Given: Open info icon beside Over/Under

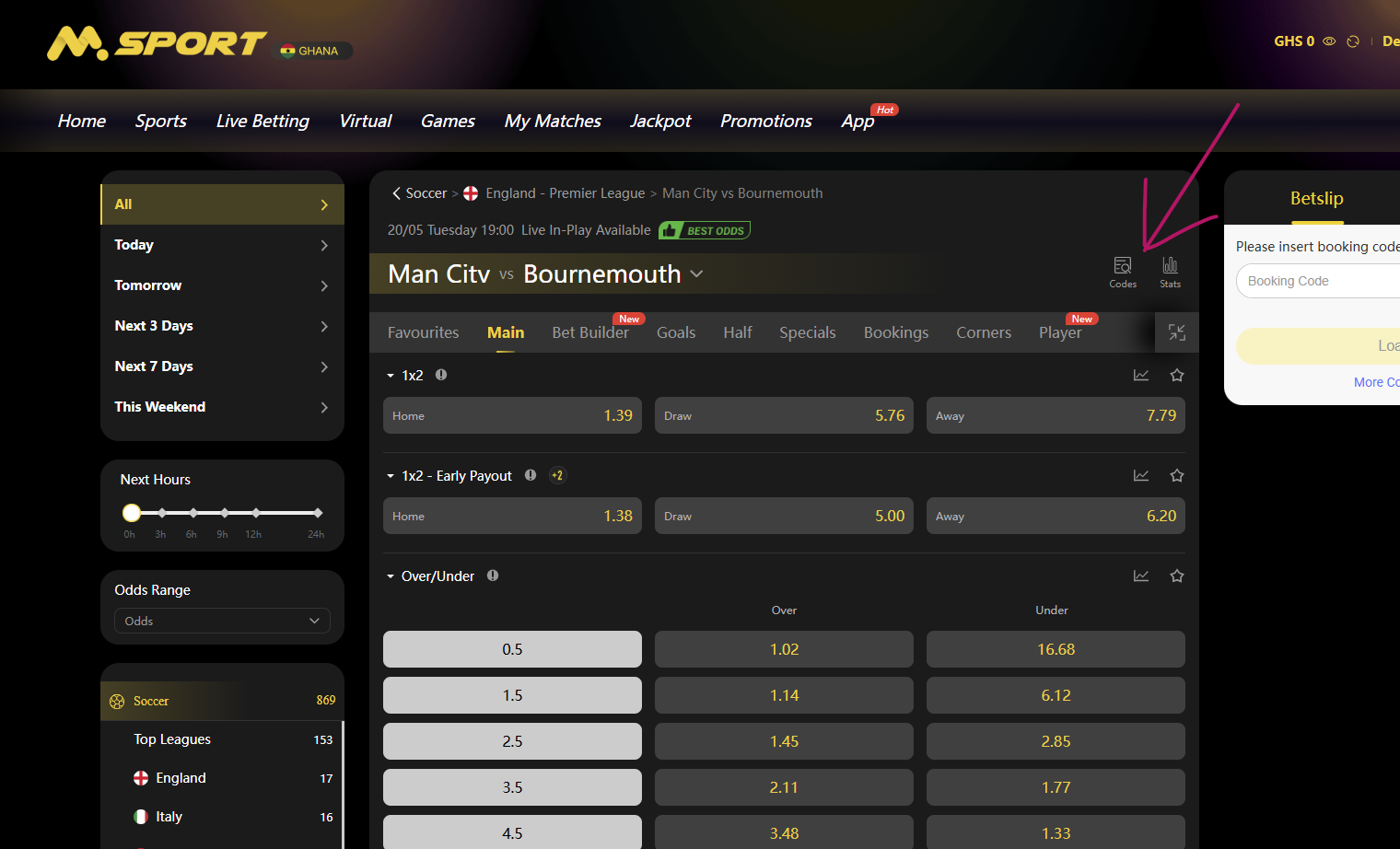Looking at the screenshot, I should [x=493, y=576].
